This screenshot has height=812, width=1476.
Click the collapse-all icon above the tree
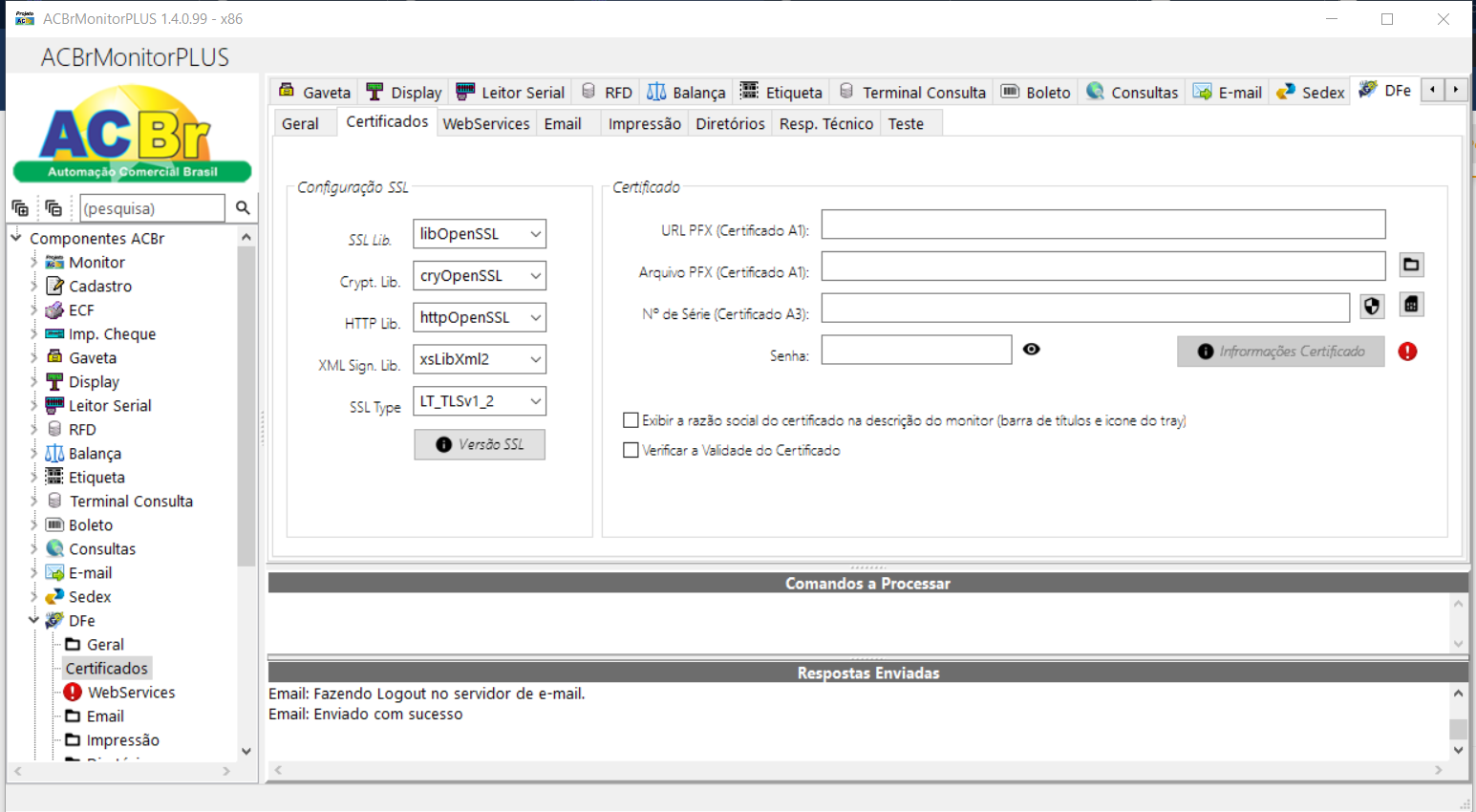53,207
